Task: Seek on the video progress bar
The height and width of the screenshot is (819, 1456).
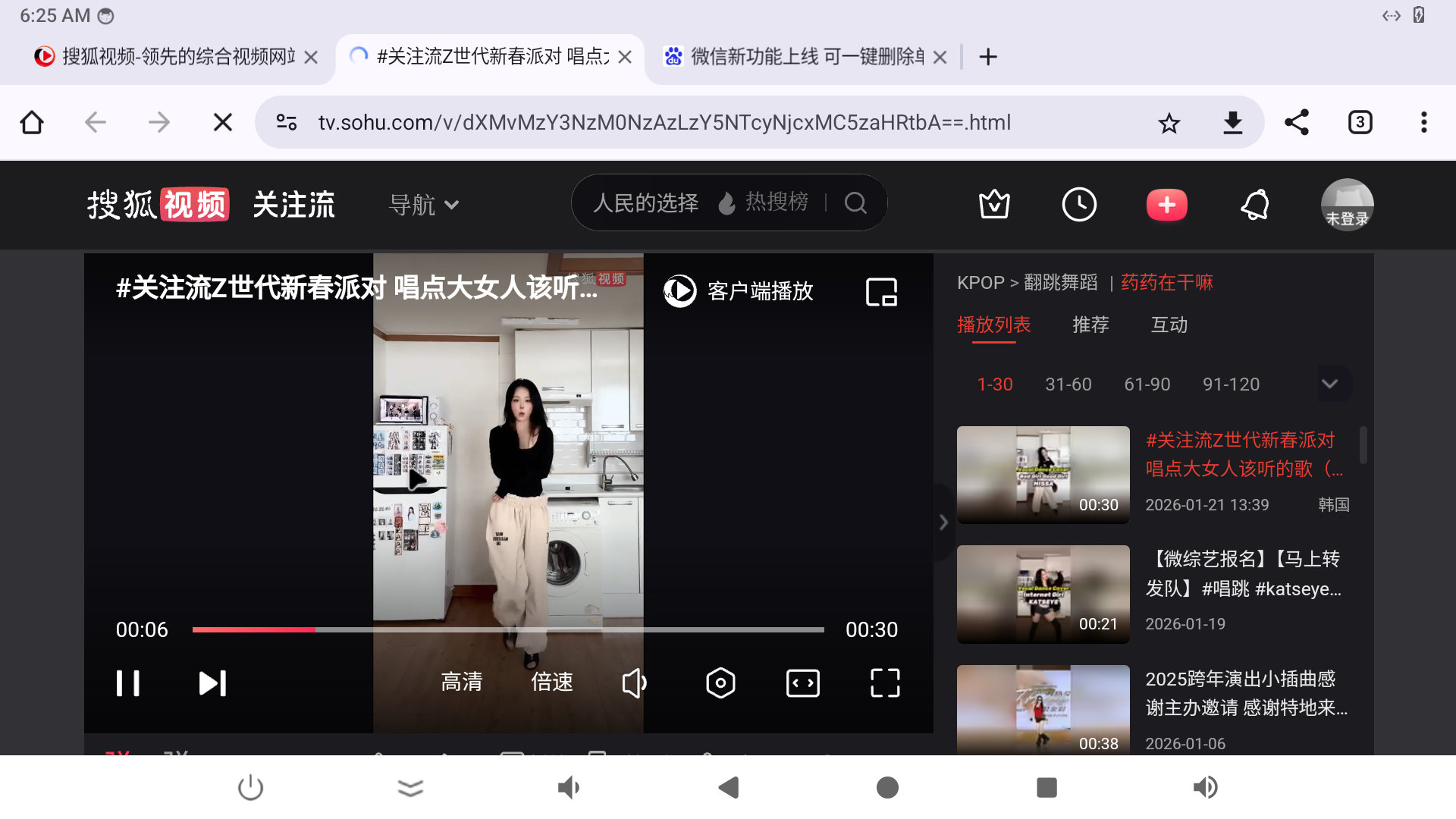Action: 508,629
